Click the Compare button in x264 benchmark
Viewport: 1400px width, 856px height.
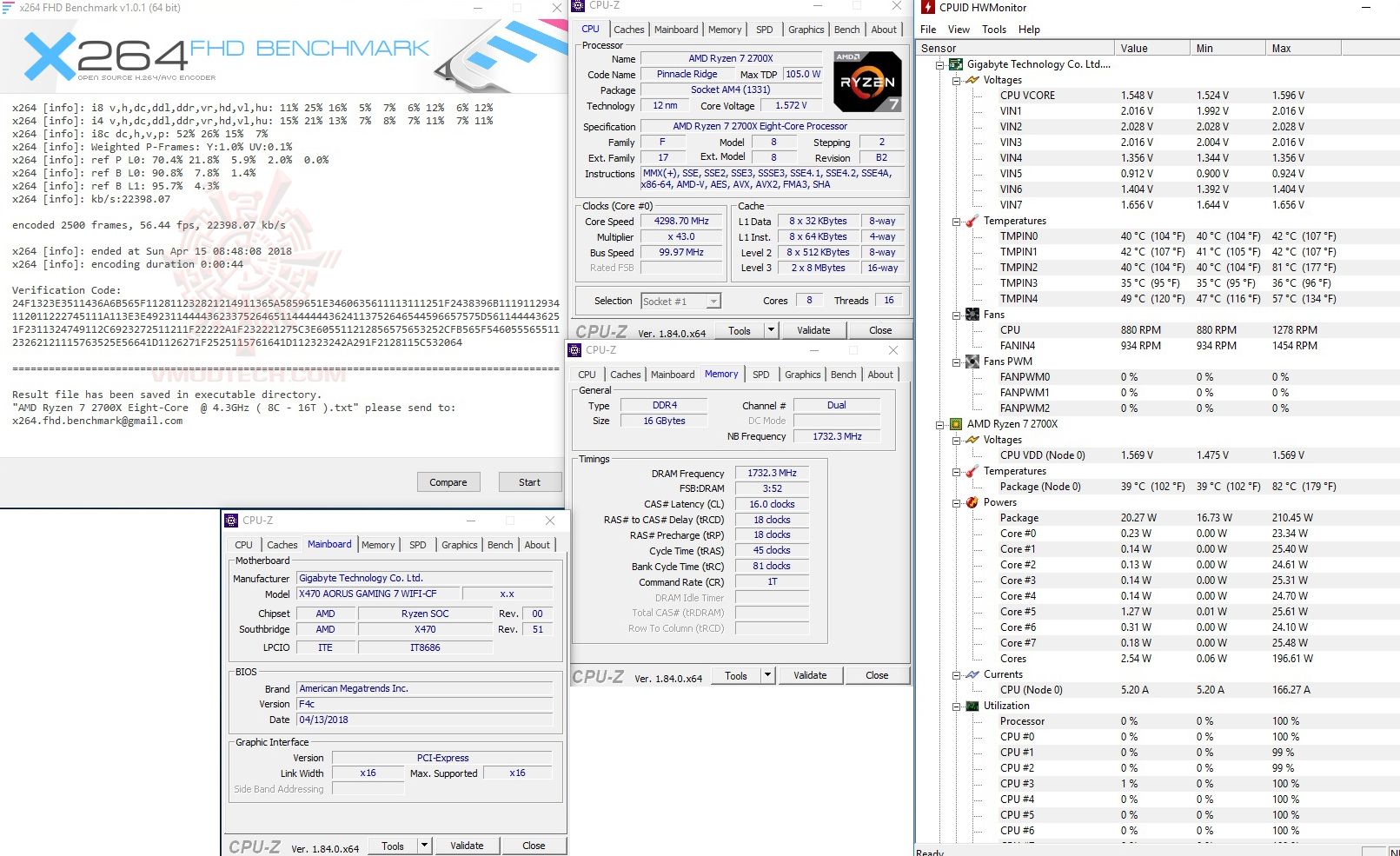point(448,482)
